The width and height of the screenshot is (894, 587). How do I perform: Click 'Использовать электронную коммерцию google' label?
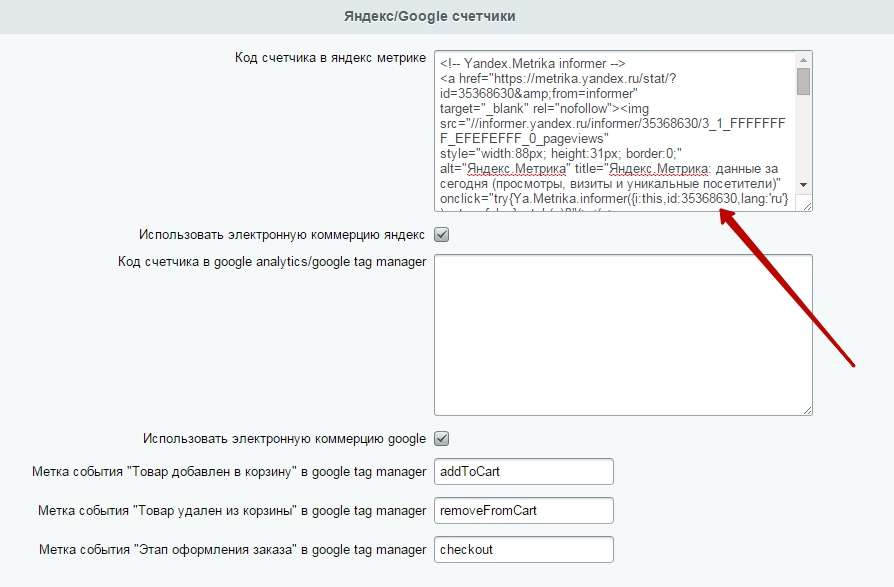[x=285, y=439]
